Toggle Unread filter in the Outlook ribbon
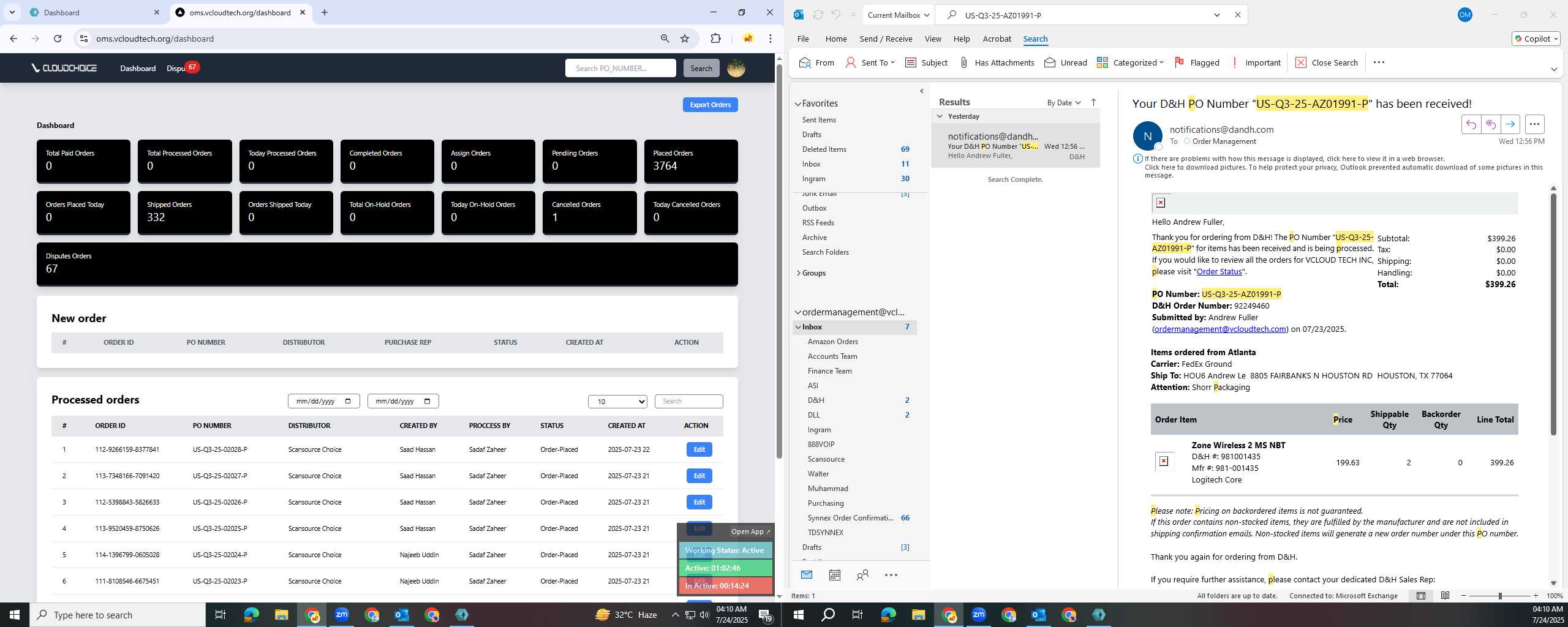The image size is (1568, 627). (x=1066, y=62)
